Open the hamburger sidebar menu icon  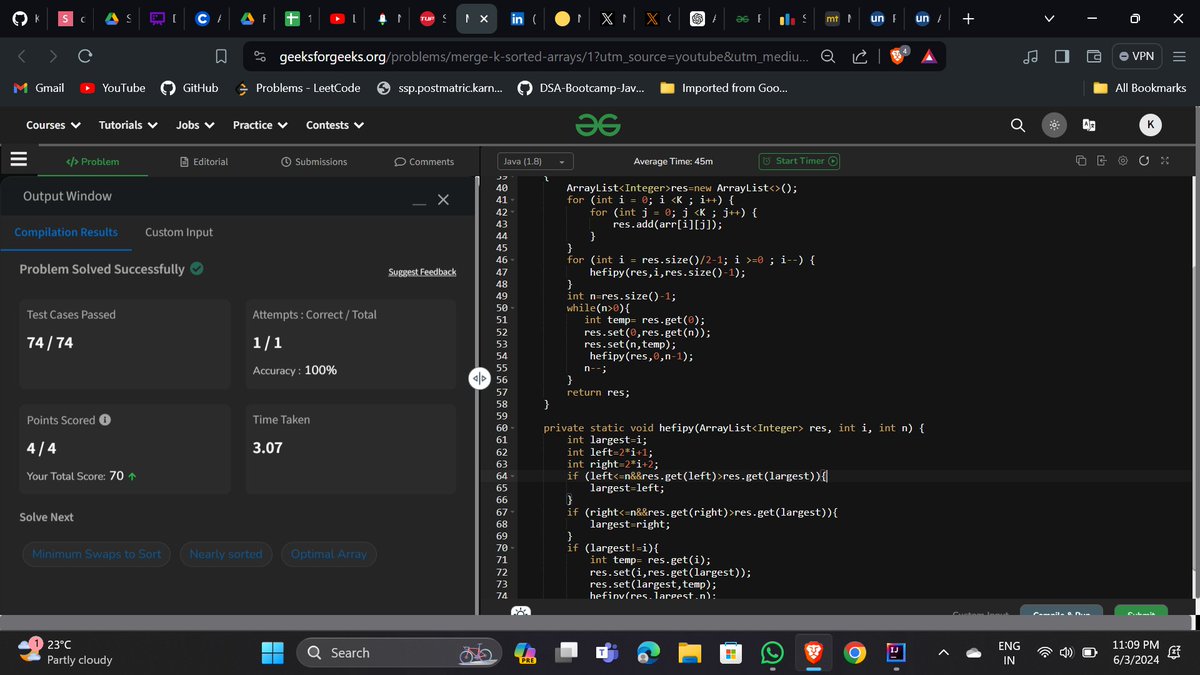point(17,160)
